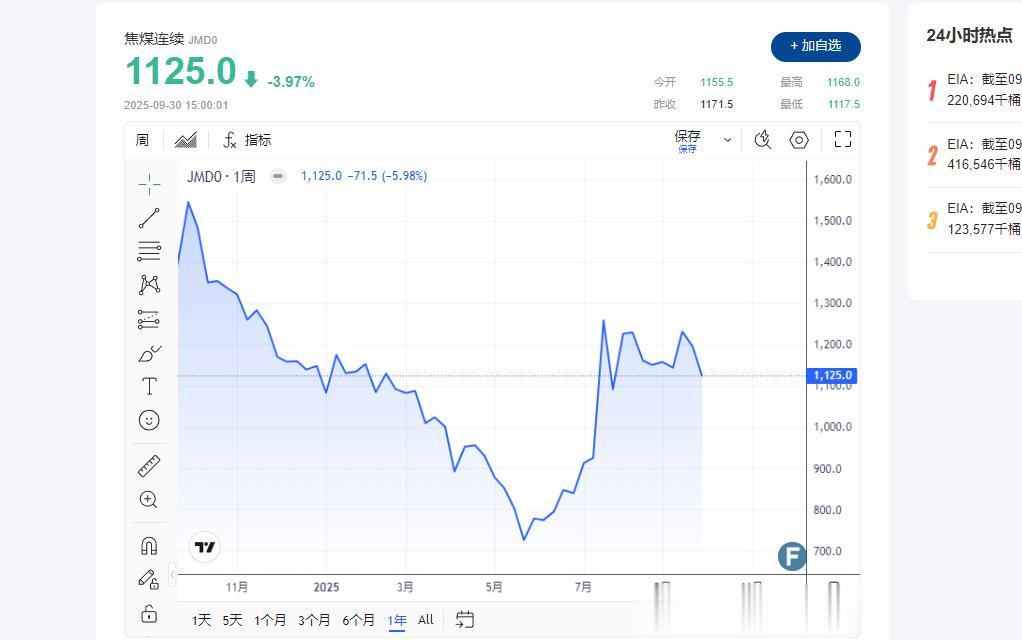Open the 指标 indicators button
The image size is (1022, 640).
246,140
